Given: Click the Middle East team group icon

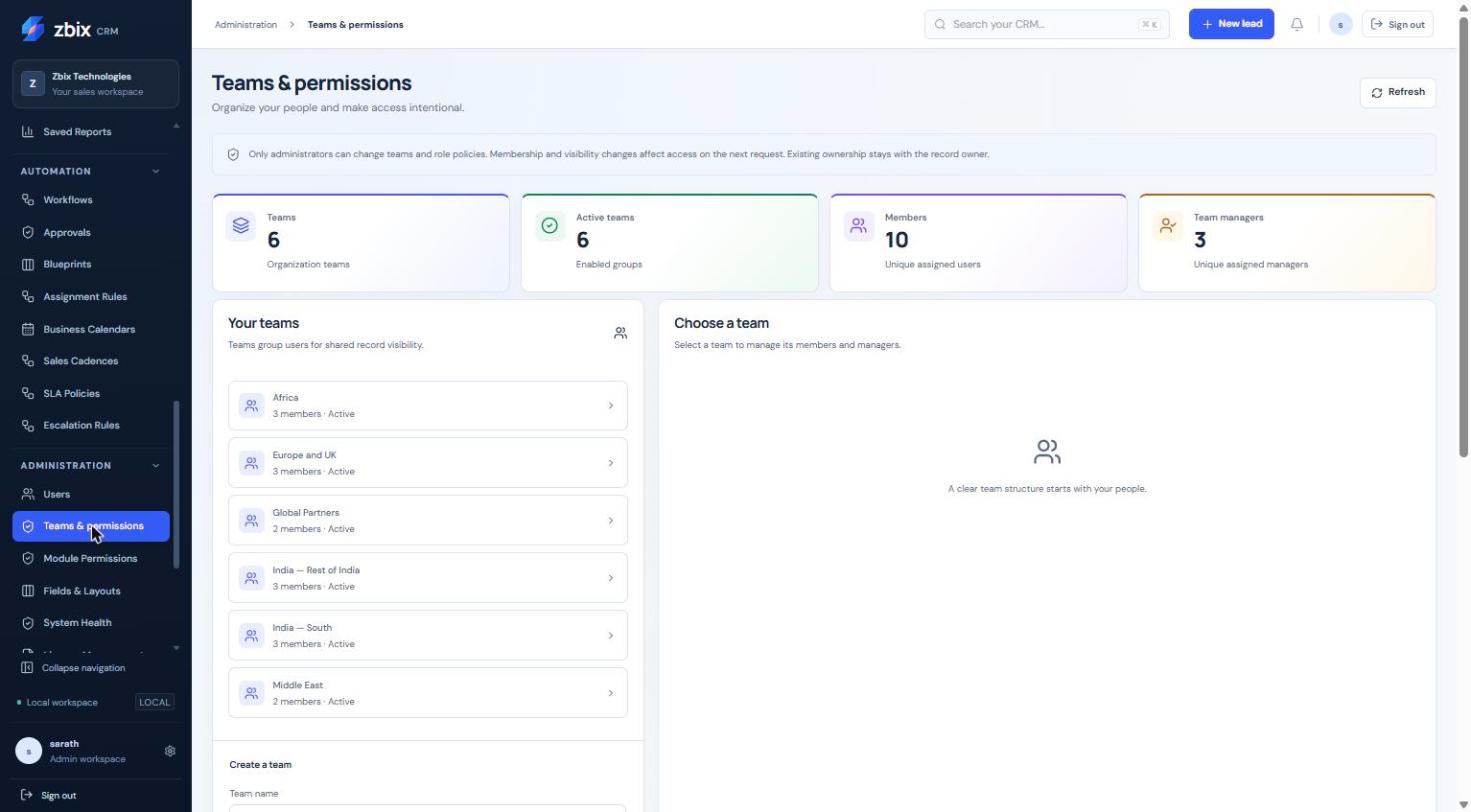Looking at the screenshot, I should [252, 693].
